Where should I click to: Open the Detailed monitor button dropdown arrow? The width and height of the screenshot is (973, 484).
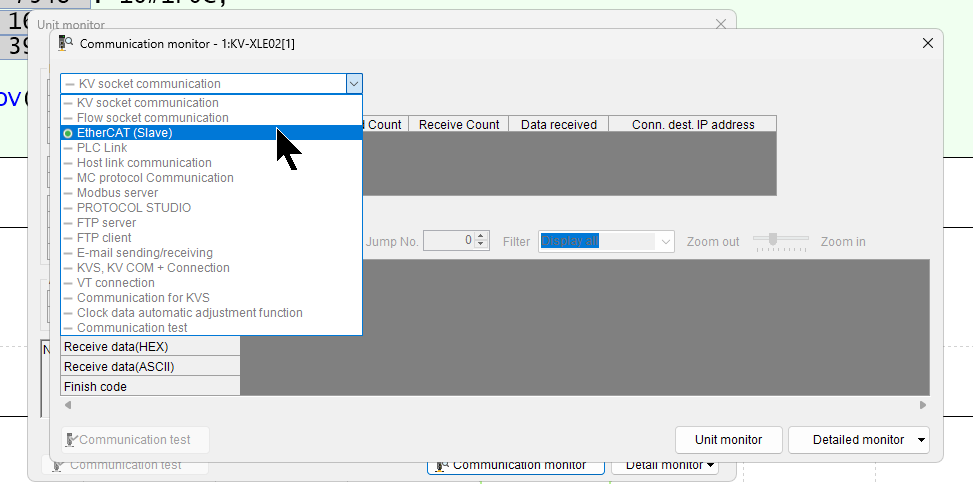[921, 440]
